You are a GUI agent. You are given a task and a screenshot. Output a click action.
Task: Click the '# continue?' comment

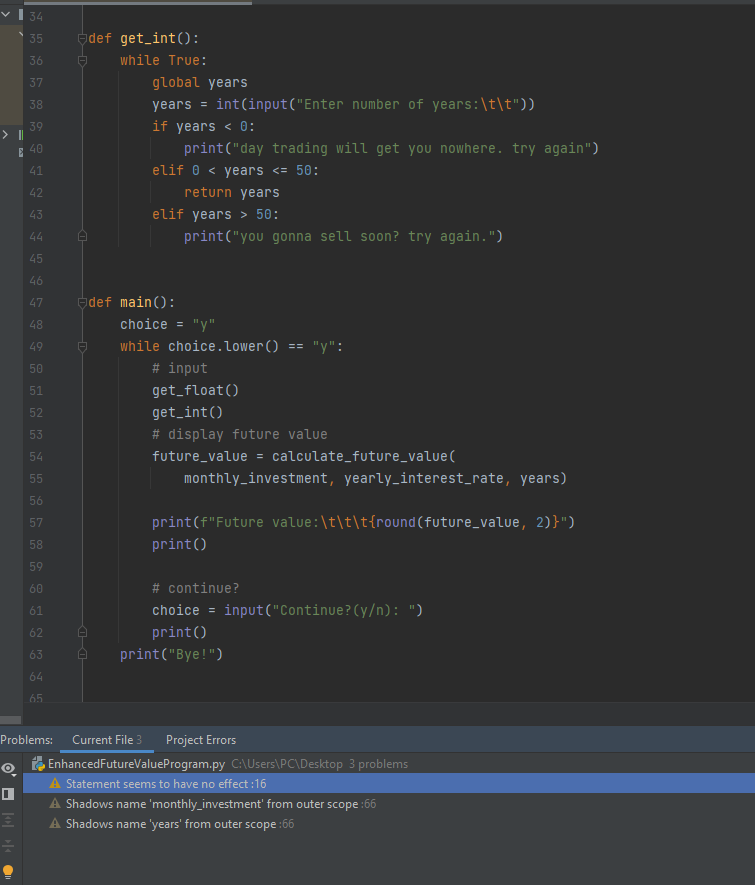click(195, 589)
